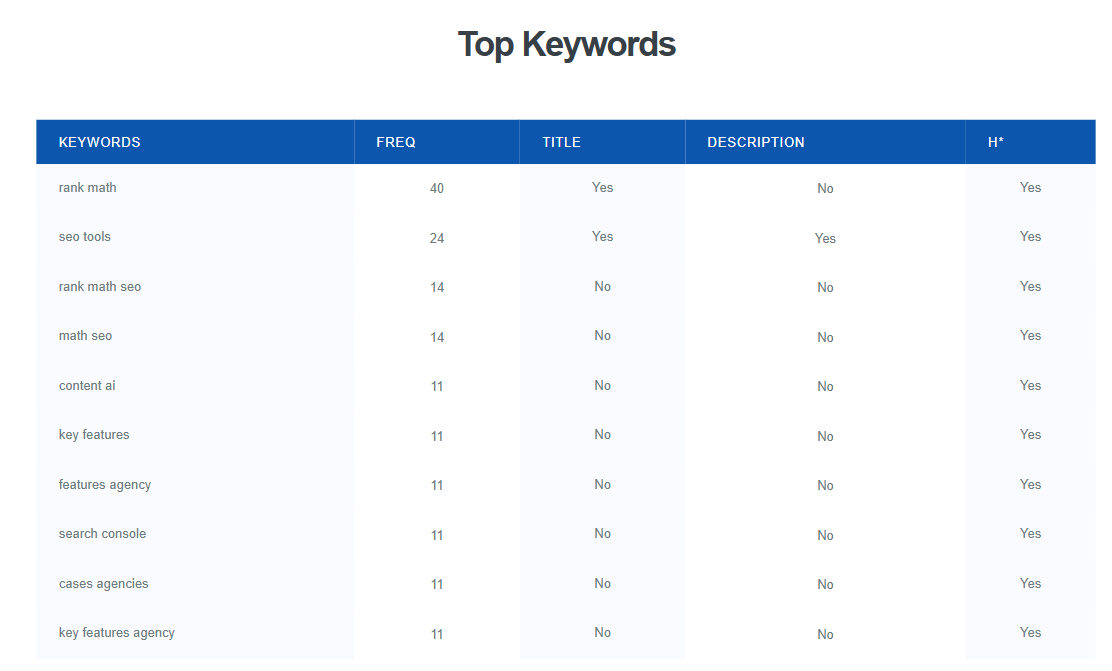Click frequency 14 in math seo row

click(x=437, y=338)
